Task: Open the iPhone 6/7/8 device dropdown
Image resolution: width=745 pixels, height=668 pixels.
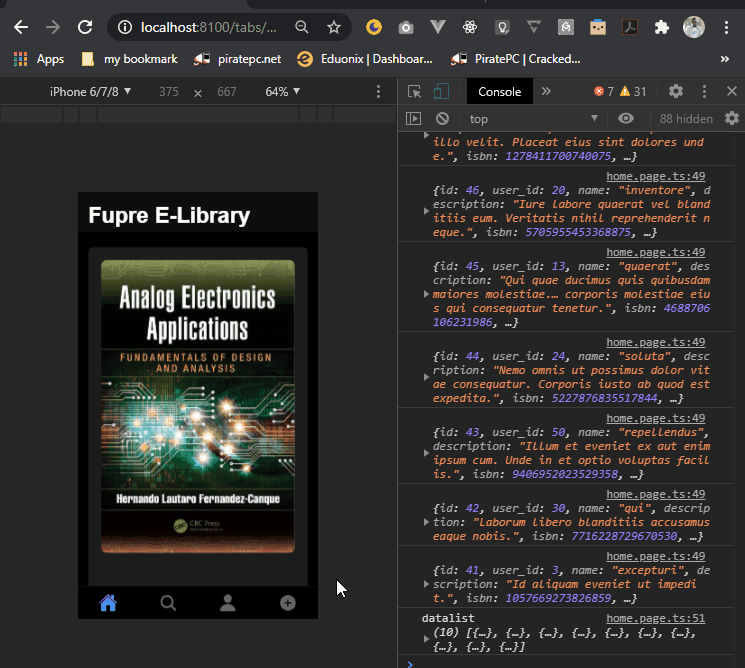Action: [x=89, y=92]
